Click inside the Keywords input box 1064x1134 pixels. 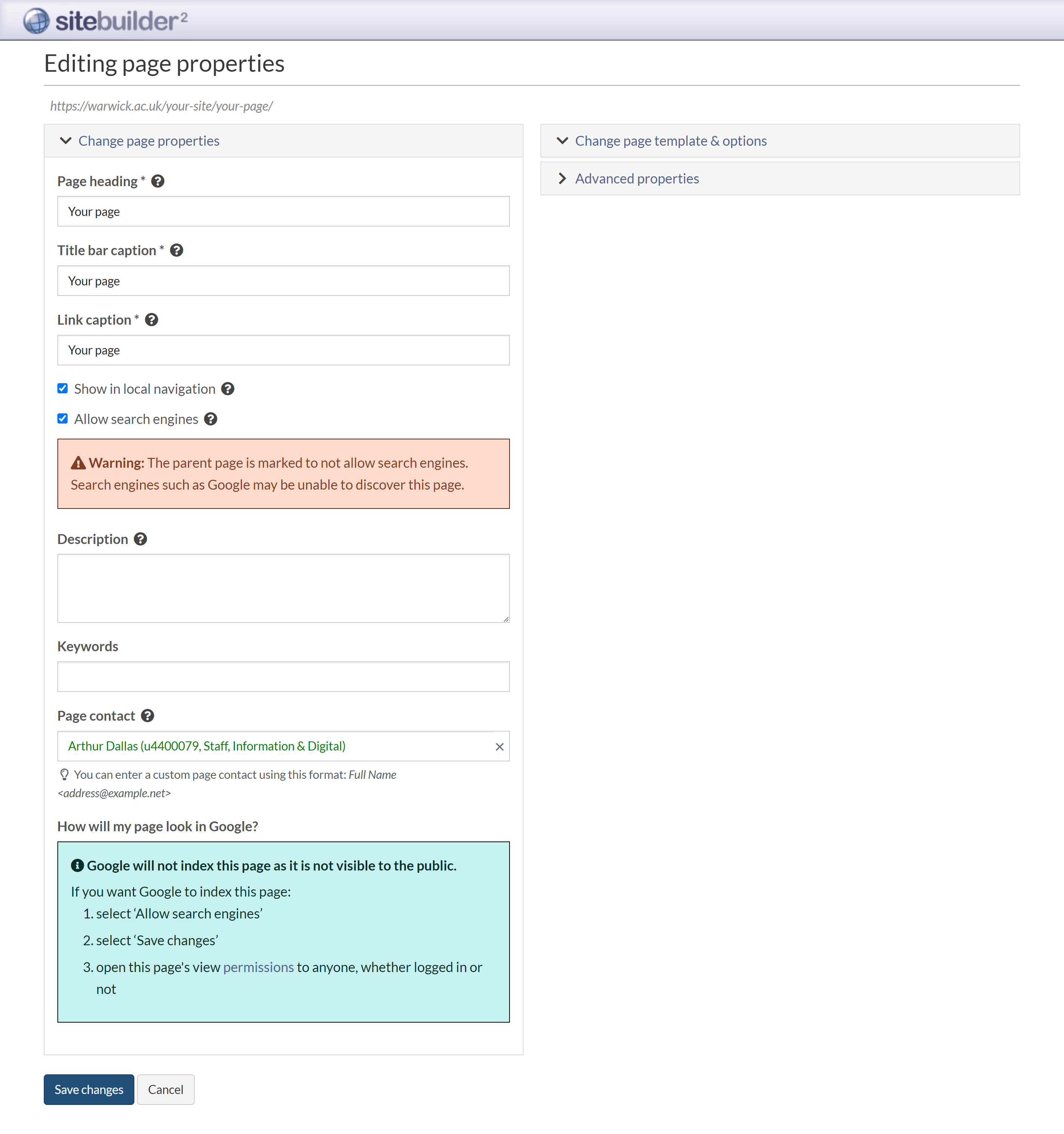pos(283,677)
